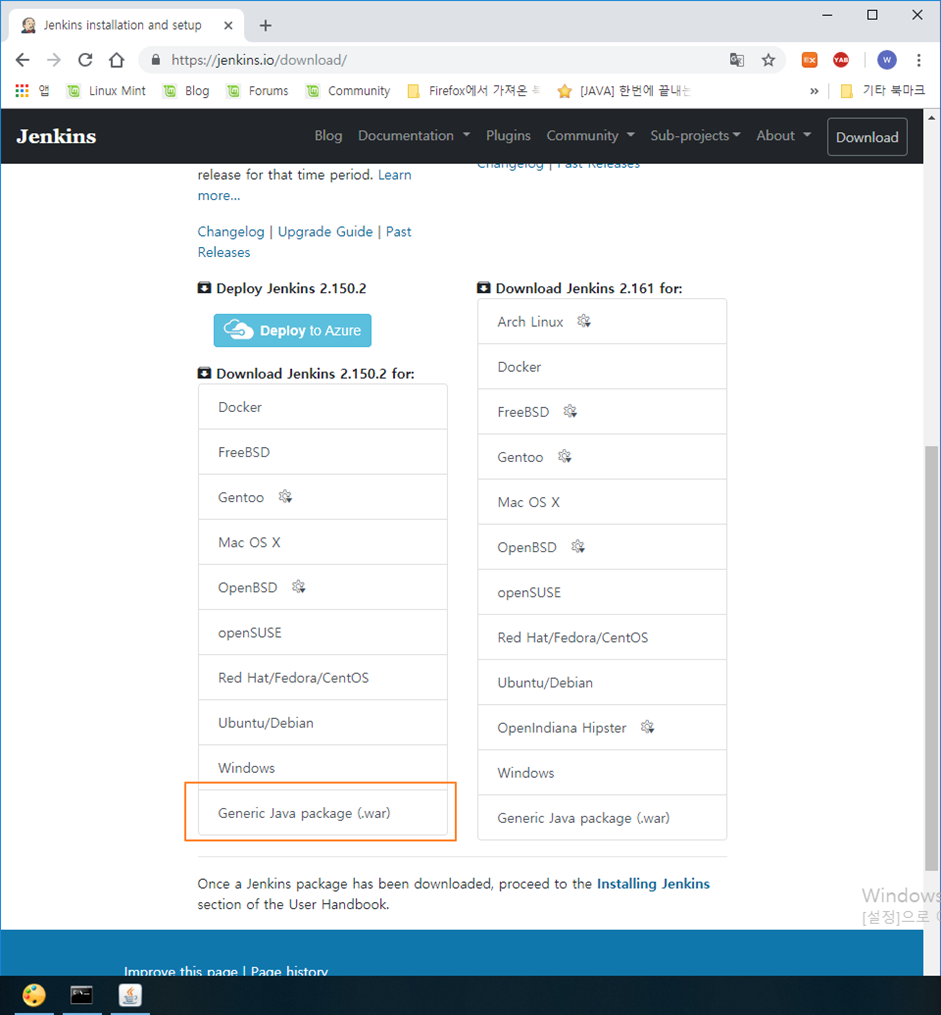Download Generic Java package (.war) for 2.150.2
Viewport: 941px width, 1015px height.
[x=322, y=813]
